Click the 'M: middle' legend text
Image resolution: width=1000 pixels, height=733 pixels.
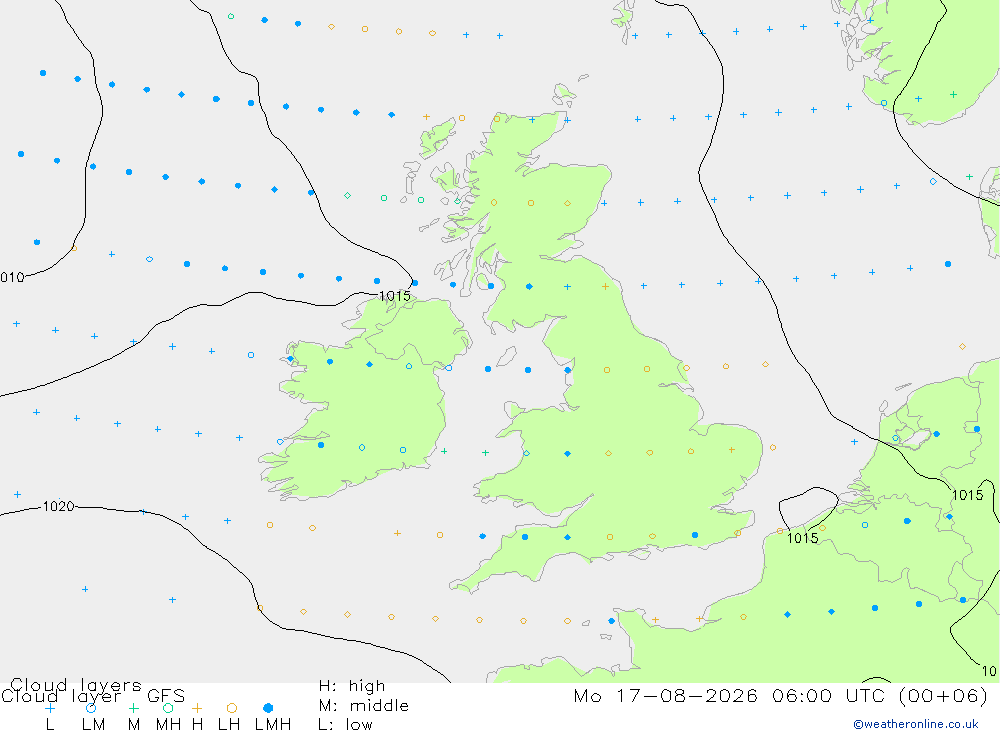[364, 706]
